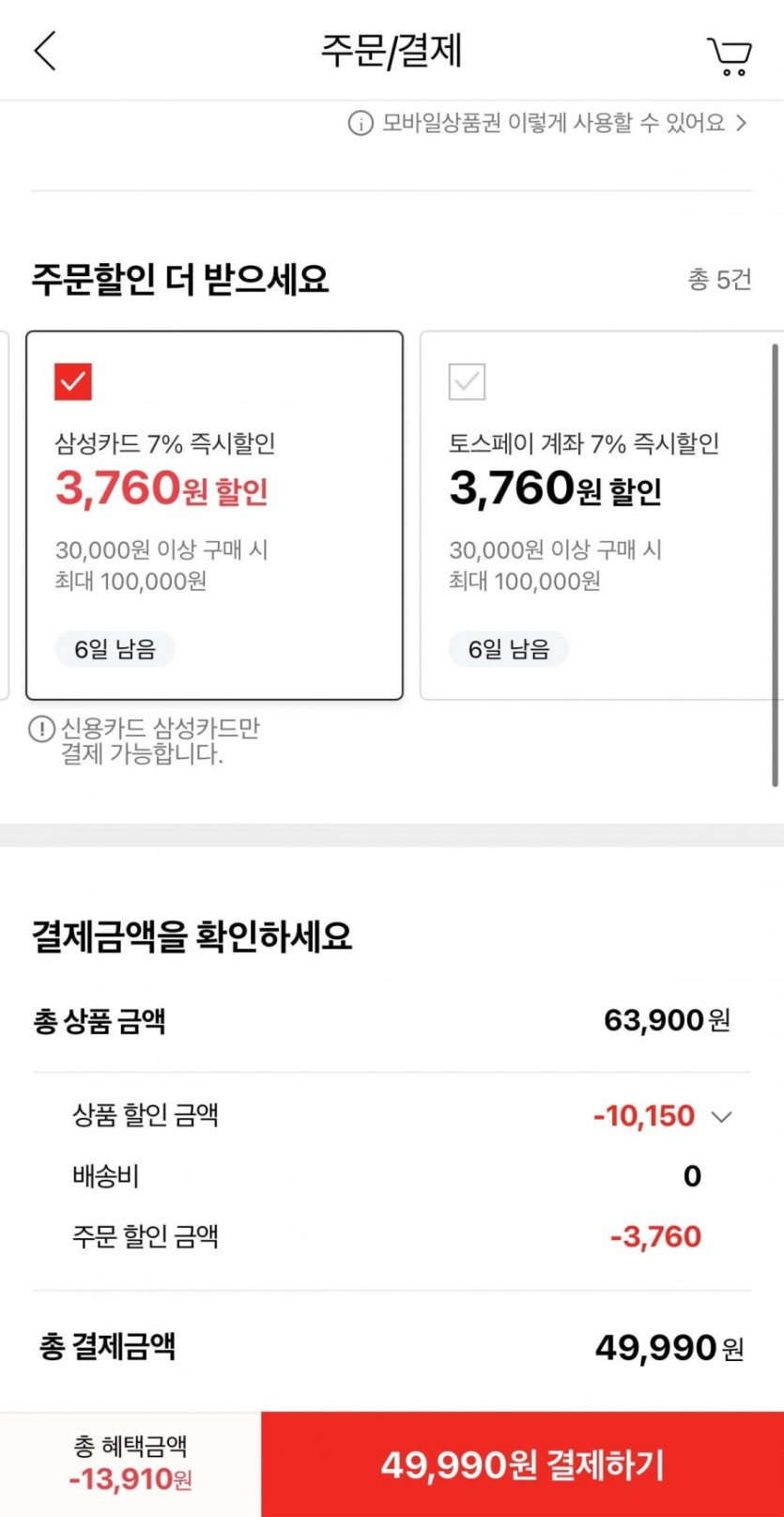Viewport: 784px width, 1517px height.
Task: Tap the right chevron after 모바일상품권 notice
Action: 742,123
